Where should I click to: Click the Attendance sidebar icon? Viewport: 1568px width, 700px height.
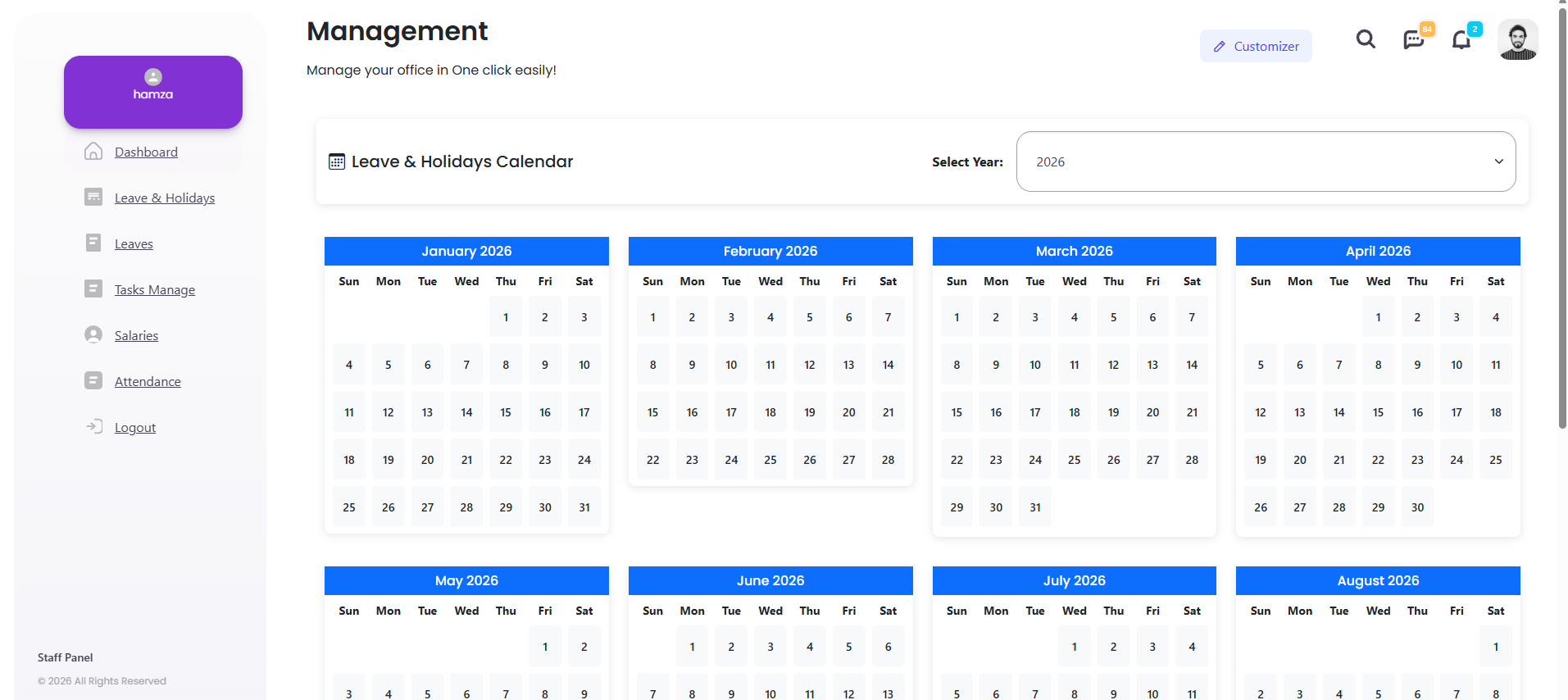93,380
